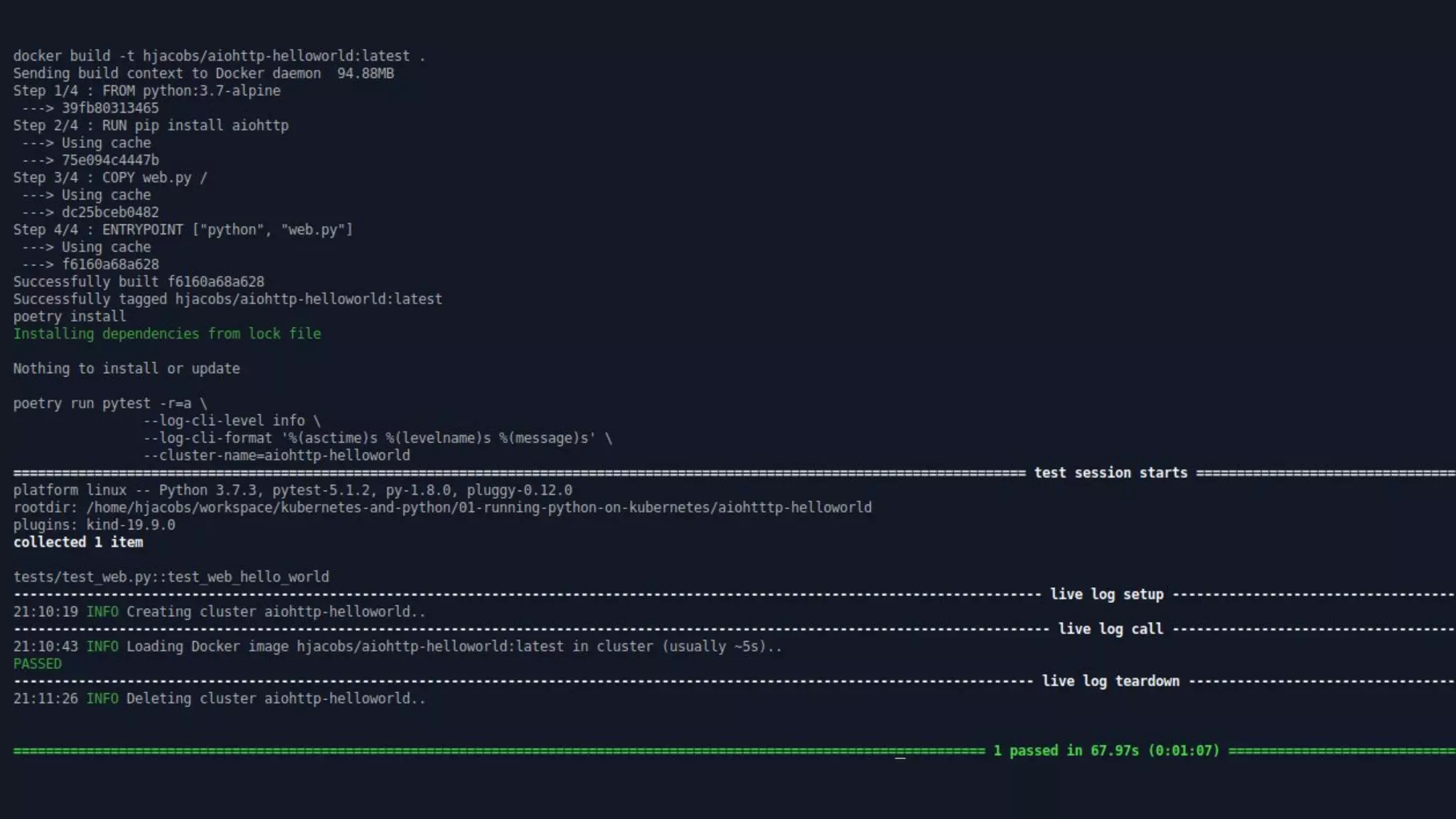Click the '--log-cli-format' option line
Screen dimensions: 1456x819
pyautogui.click(x=378, y=438)
